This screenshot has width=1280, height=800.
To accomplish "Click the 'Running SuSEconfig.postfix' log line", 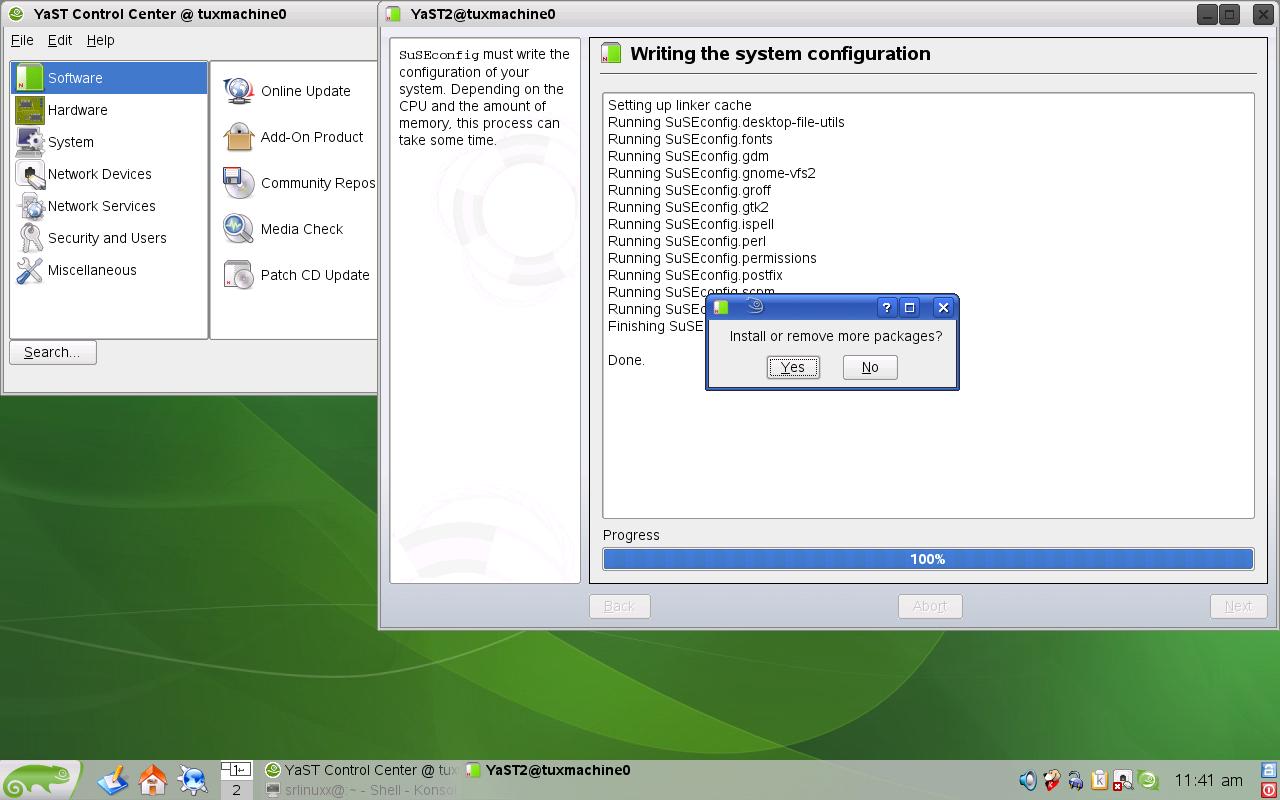I will click(x=695, y=275).
